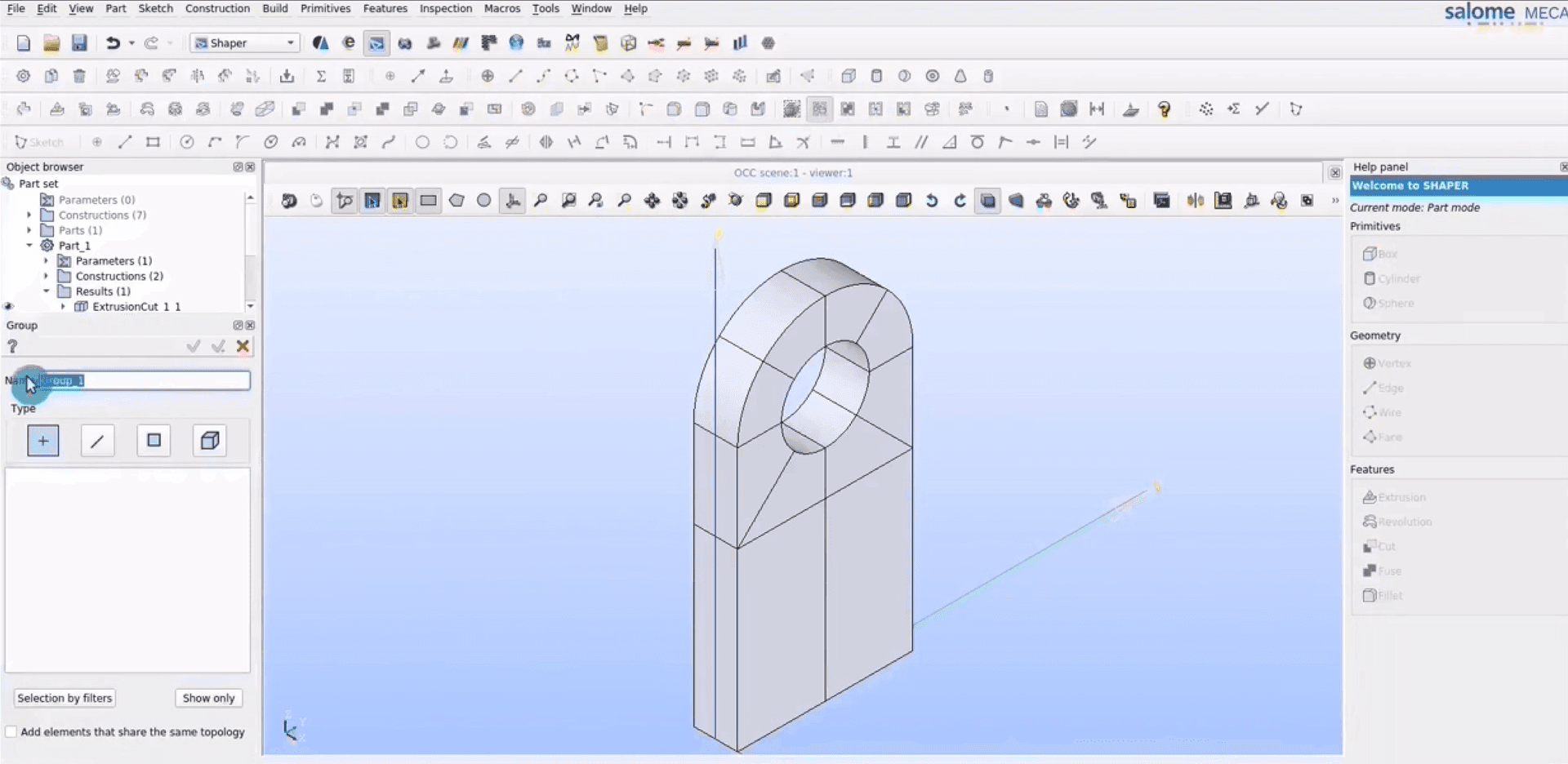Open the Primitives menu
1568x764 pixels.
[x=325, y=8]
